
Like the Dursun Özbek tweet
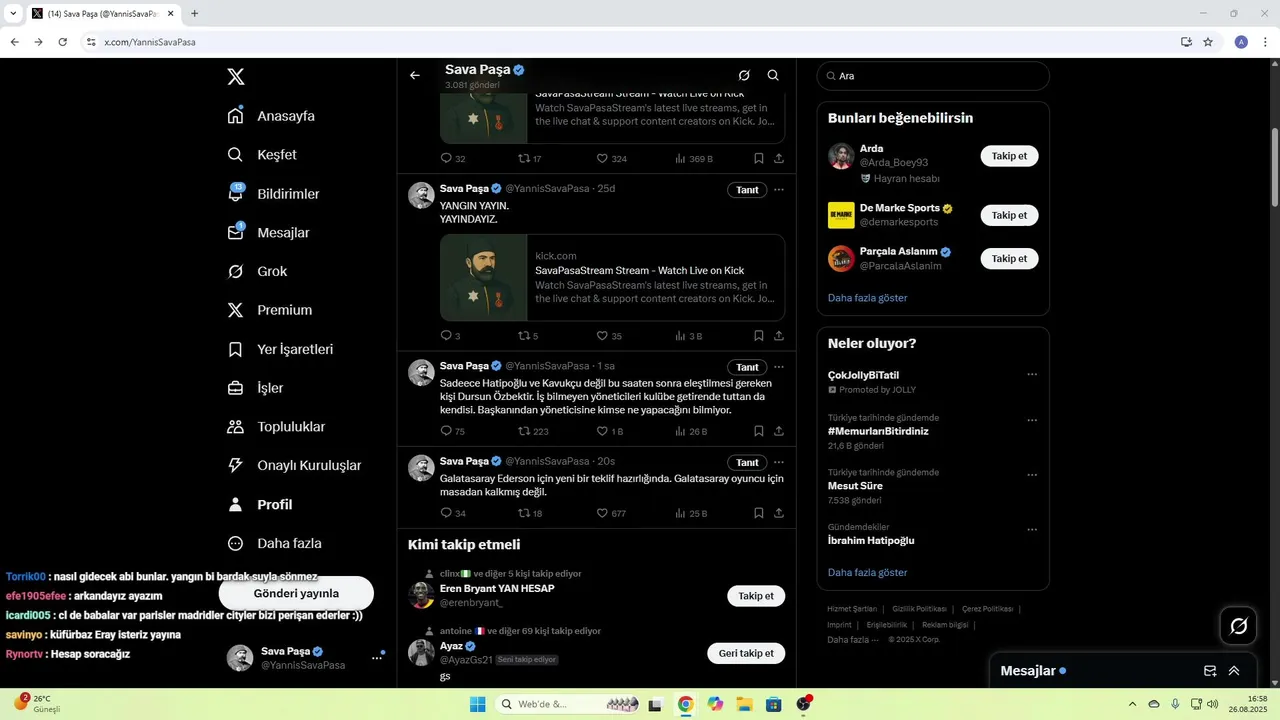(x=602, y=431)
